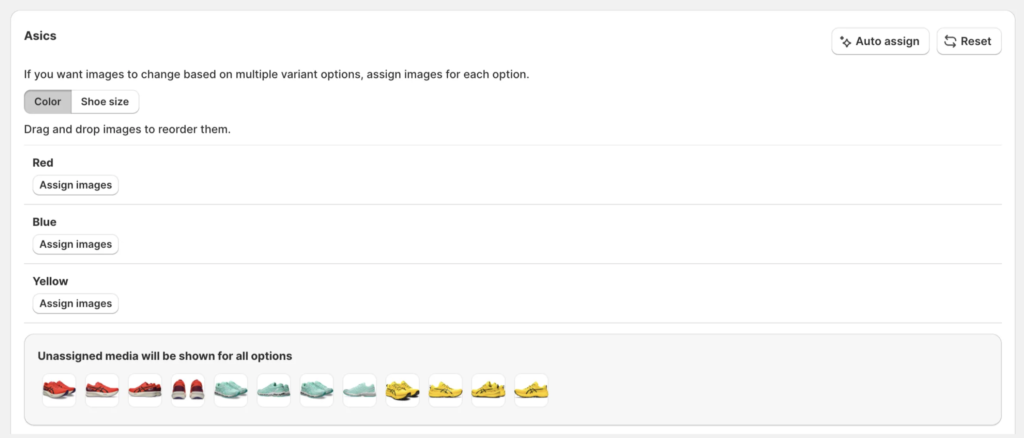Select the red shoes rear-view thumbnail
Screen dimensions: 1024x438
[188, 390]
